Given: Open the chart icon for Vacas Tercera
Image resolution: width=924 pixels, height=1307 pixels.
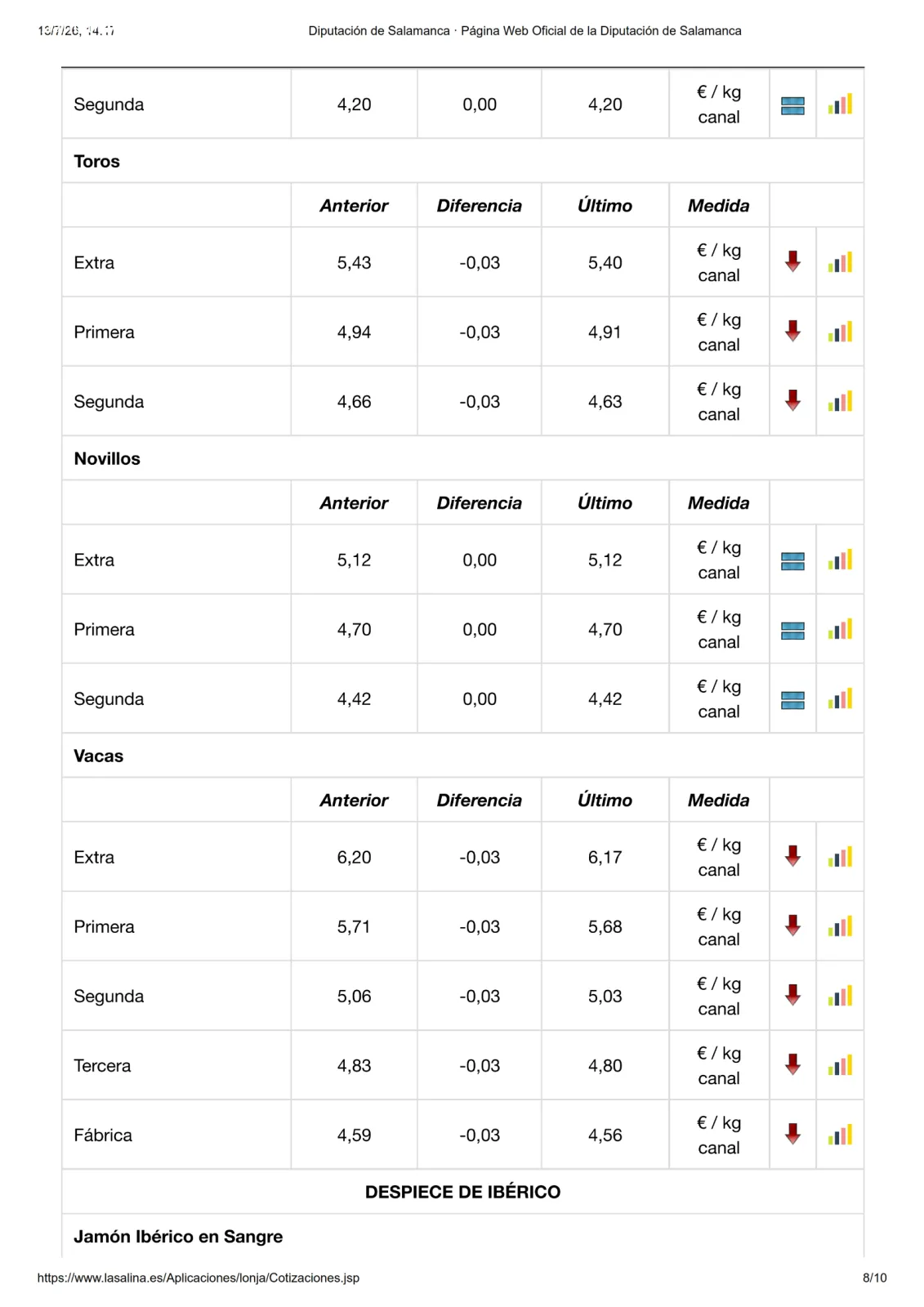Looking at the screenshot, I should coord(840,1065).
